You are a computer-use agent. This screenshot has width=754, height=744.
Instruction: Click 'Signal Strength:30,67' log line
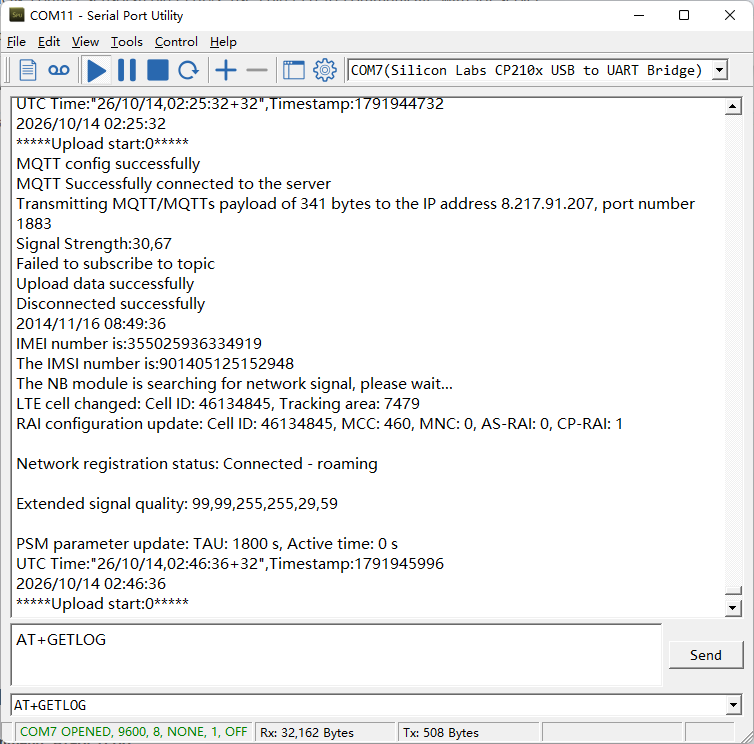click(94, 243)
